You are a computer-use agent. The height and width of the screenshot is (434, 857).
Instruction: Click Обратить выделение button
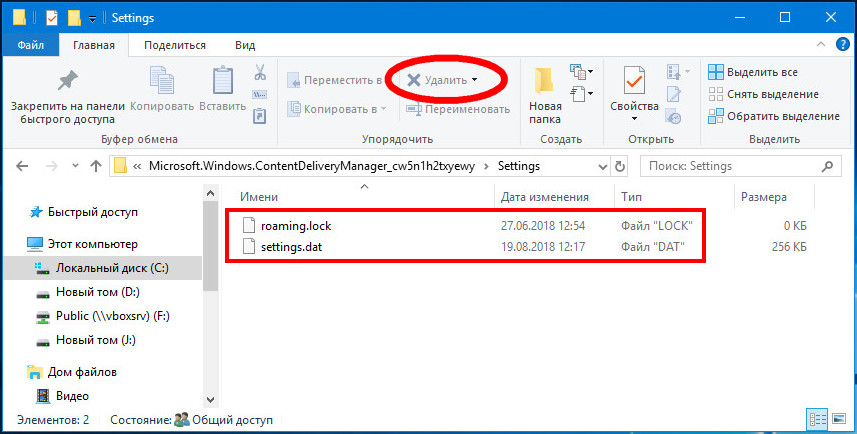coord(773,116)
